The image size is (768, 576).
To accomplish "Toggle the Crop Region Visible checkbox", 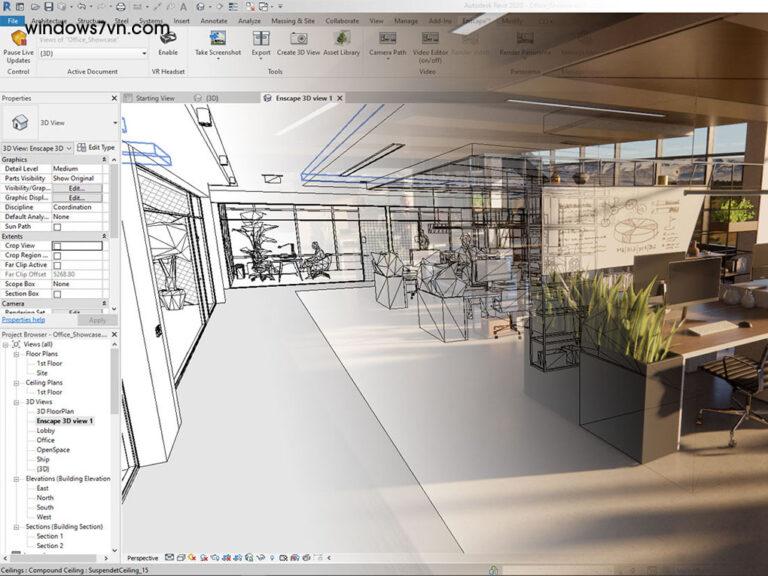I will [57, 256].
